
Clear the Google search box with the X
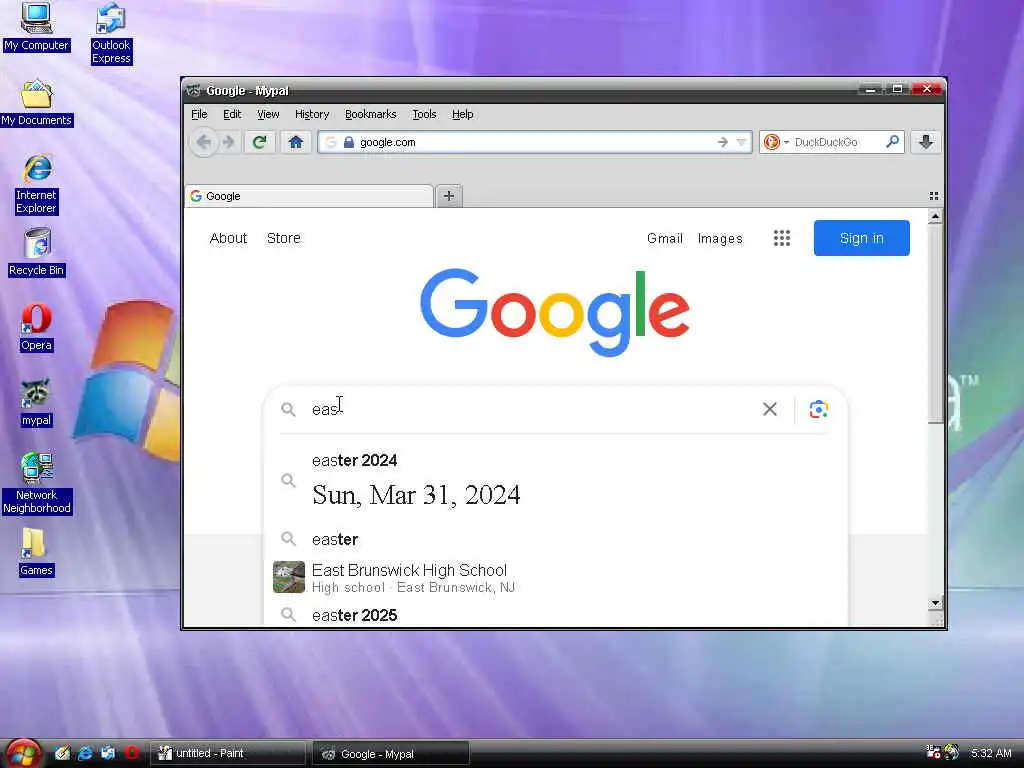(770, 409)
